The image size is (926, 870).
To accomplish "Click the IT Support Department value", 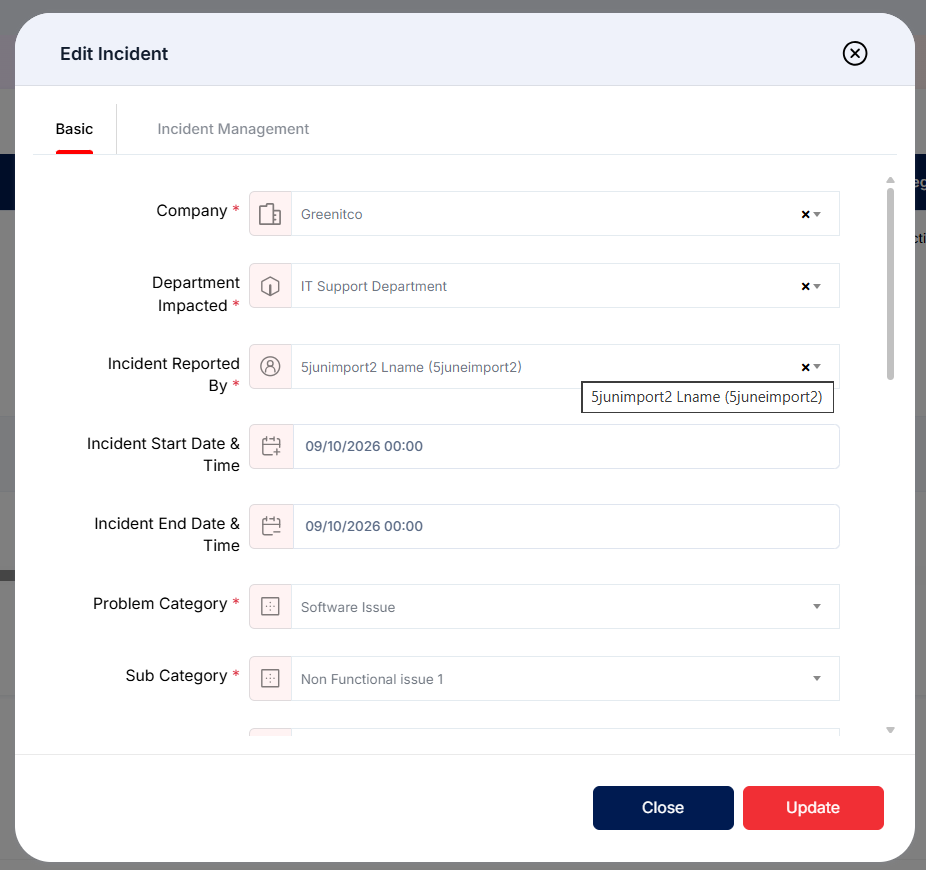I will [373, 286].
